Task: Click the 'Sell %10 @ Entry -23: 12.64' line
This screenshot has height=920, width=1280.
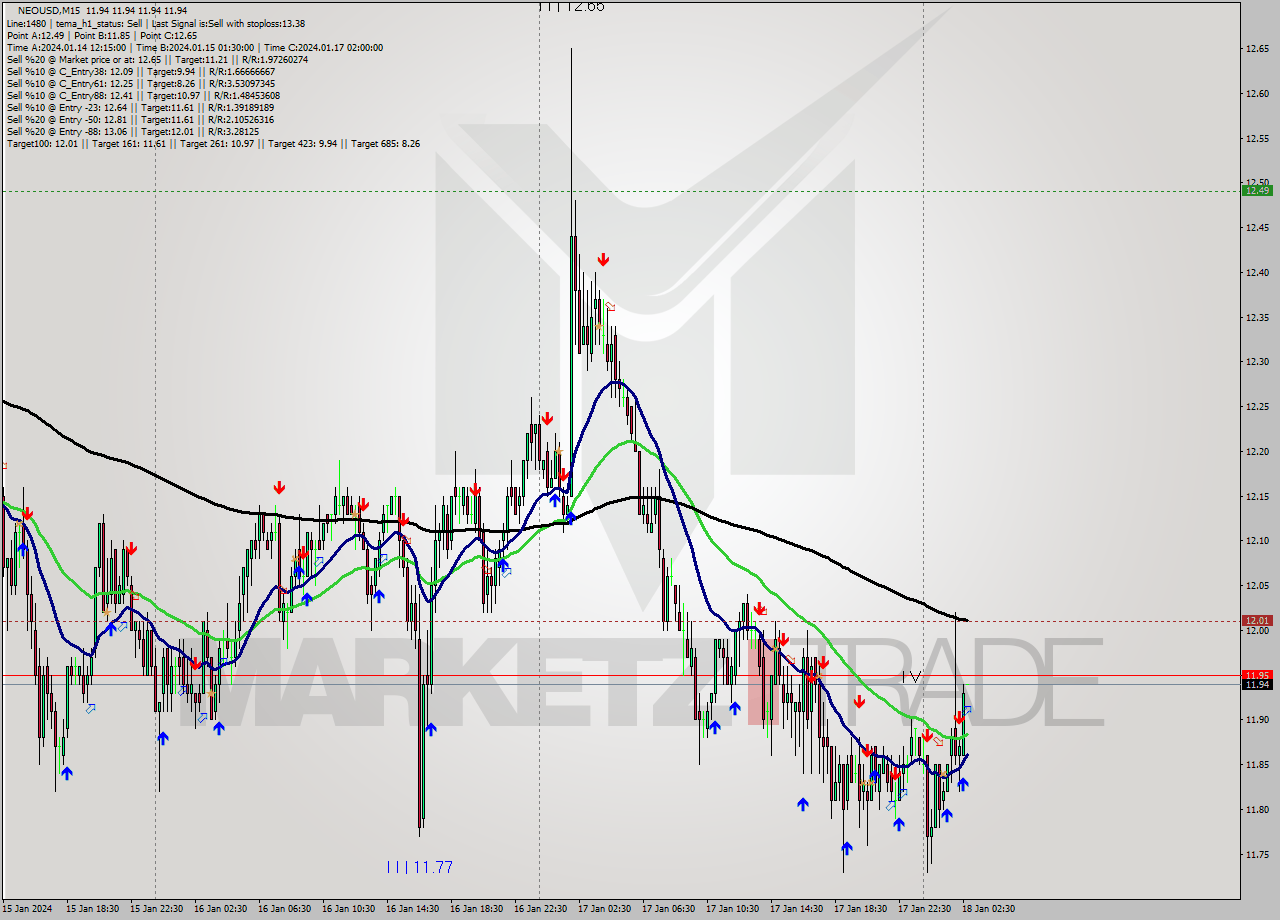Action: click(x=140, y=107)
